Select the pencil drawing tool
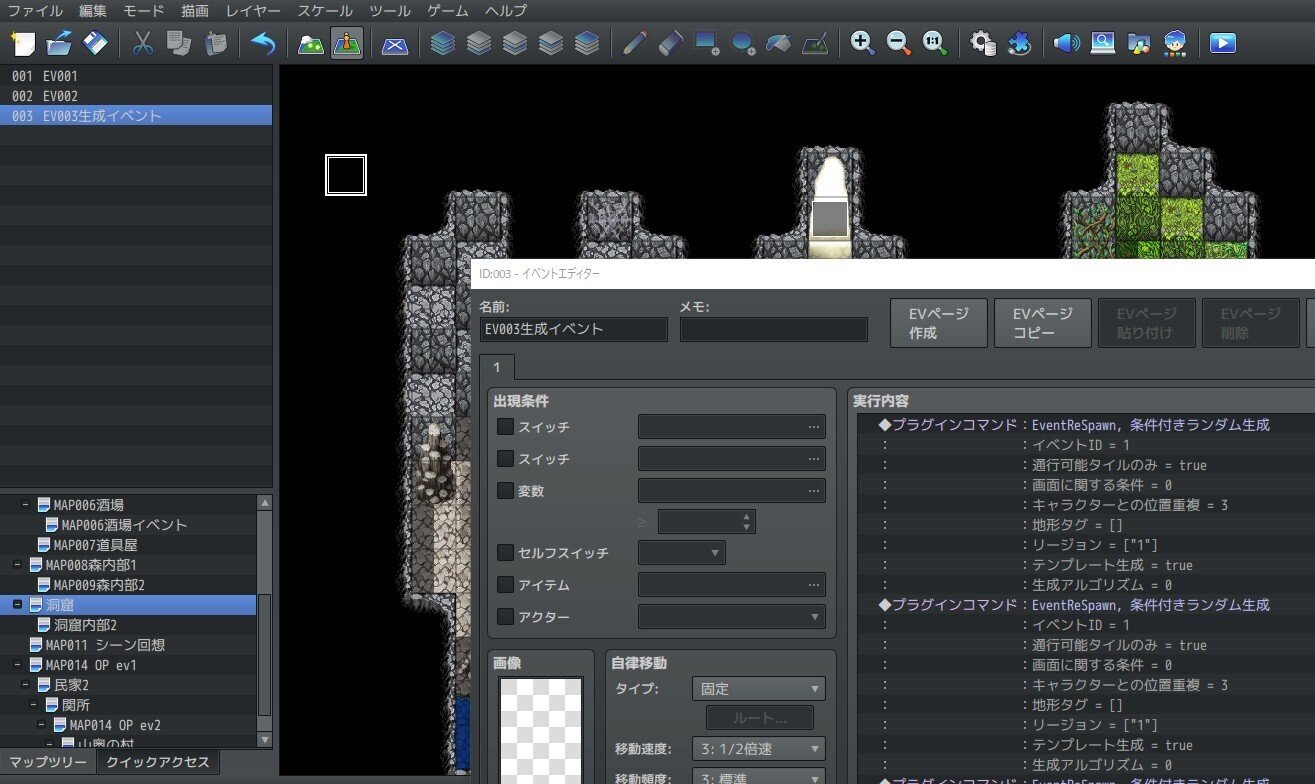 click(x=637, y=43)
